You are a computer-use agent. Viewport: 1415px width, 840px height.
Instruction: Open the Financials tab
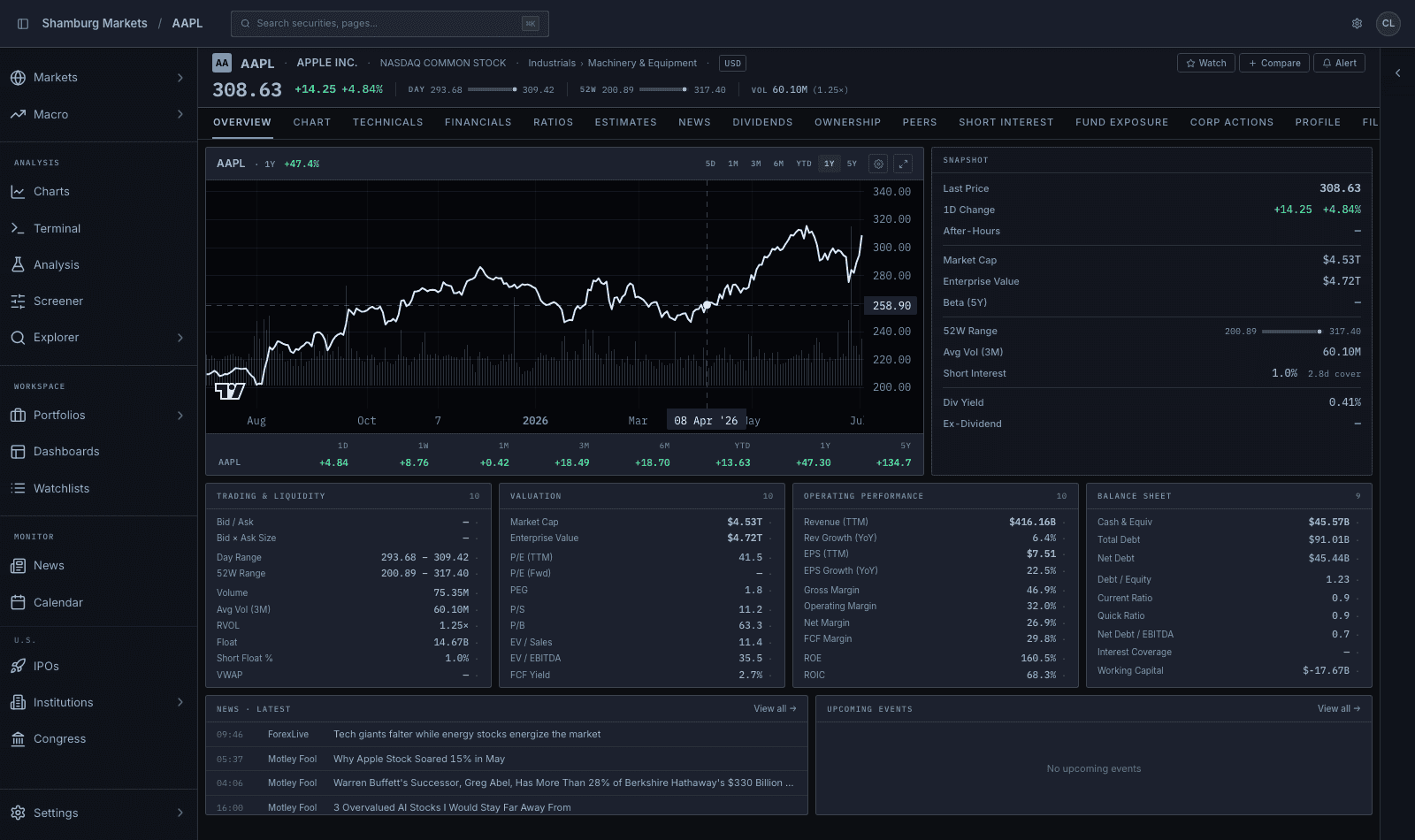point(478,122)
